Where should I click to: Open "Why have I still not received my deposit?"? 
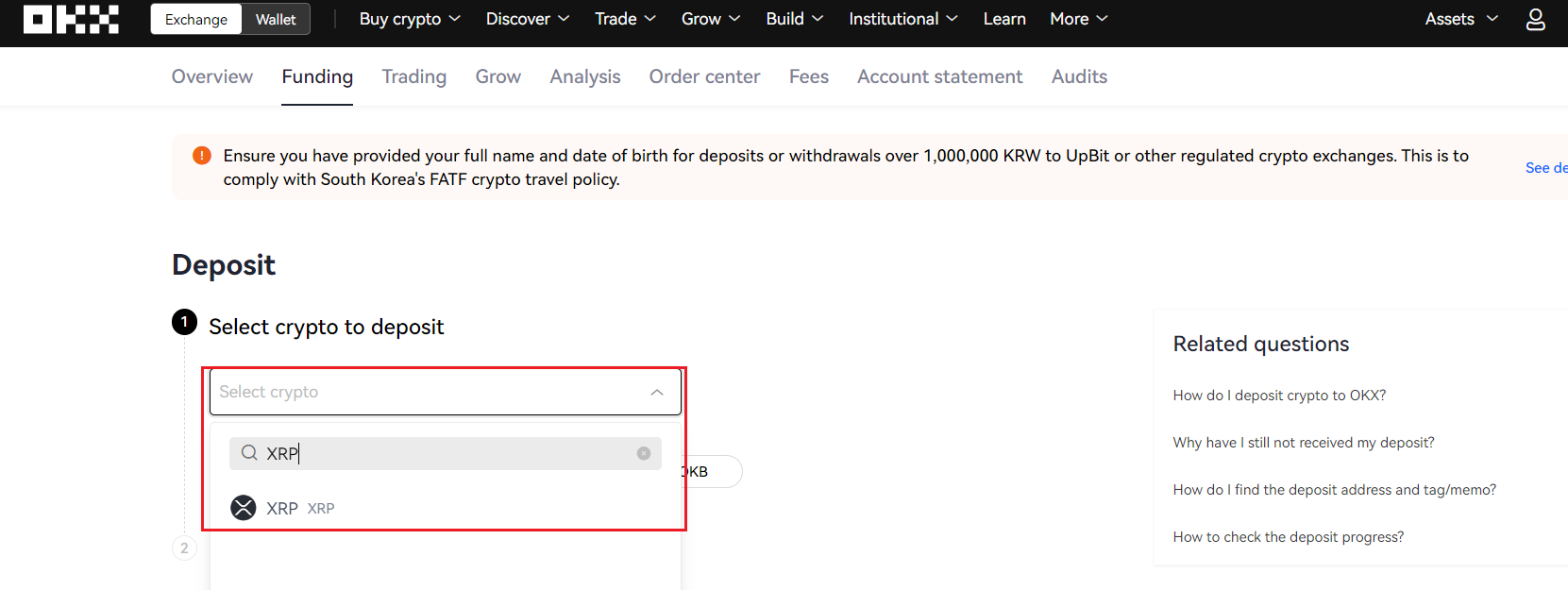(1304, 443)
